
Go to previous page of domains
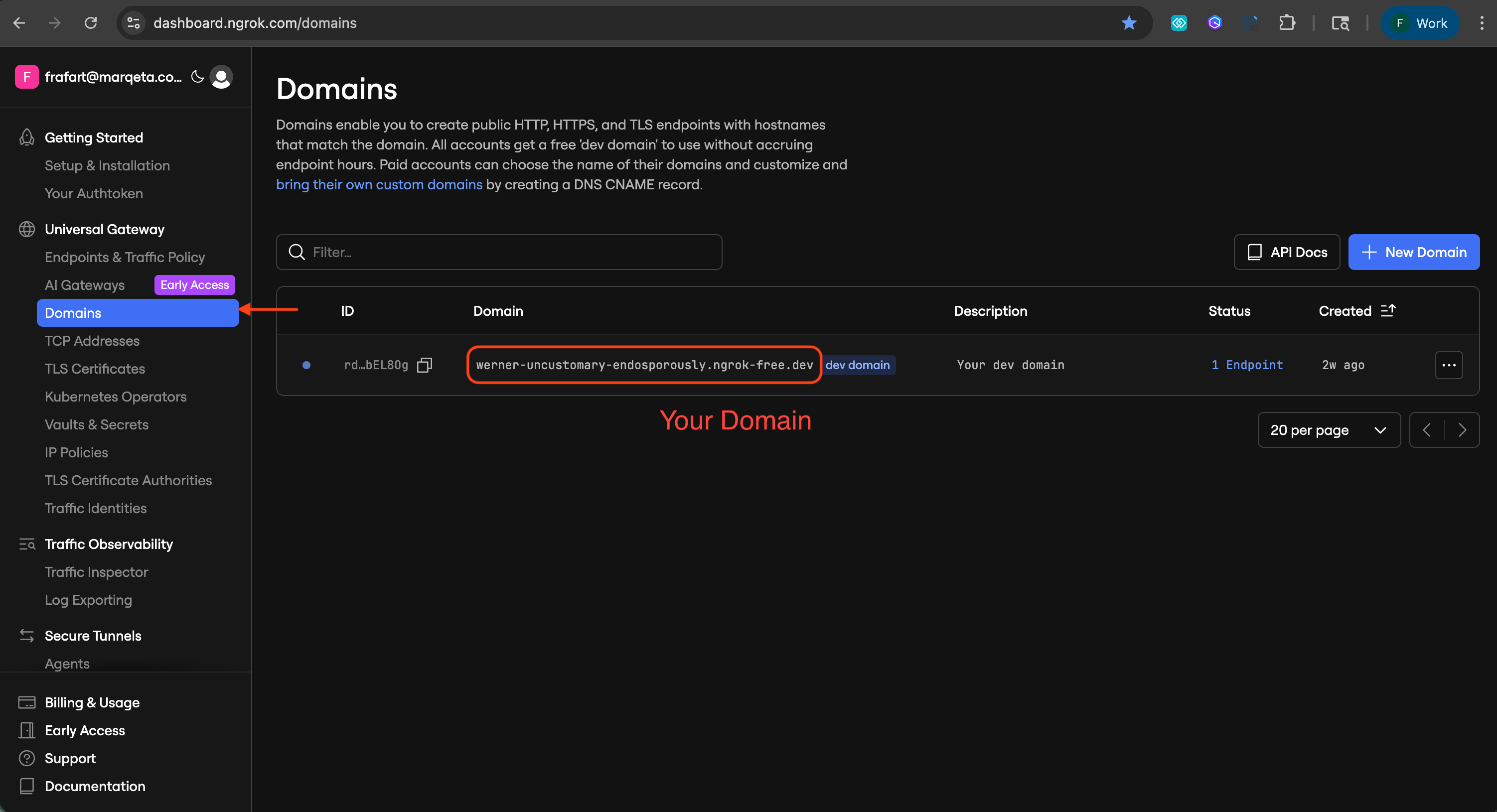click(x=1427, y=430)
